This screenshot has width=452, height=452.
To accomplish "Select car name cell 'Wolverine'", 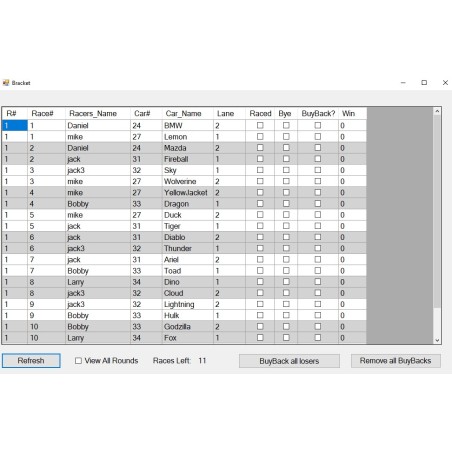I will pos(188,181).
